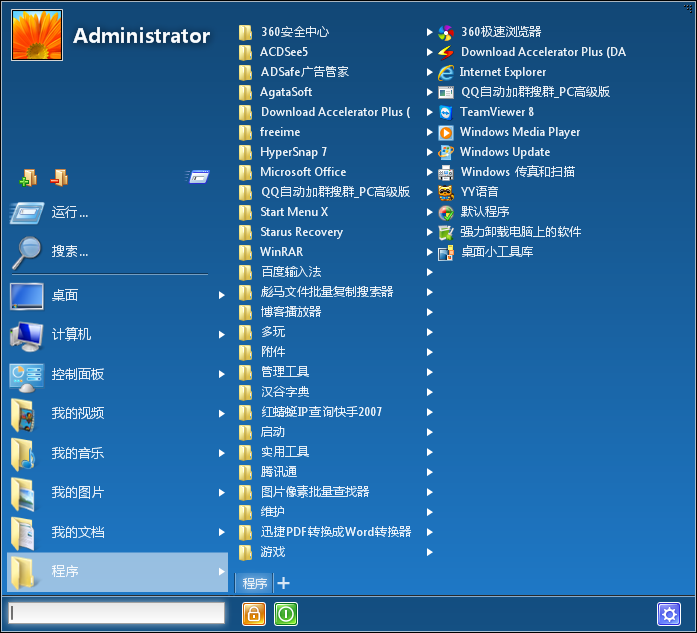The image size is (697, 633).
Task: Add a new tab with plus button
Action: 283,583
